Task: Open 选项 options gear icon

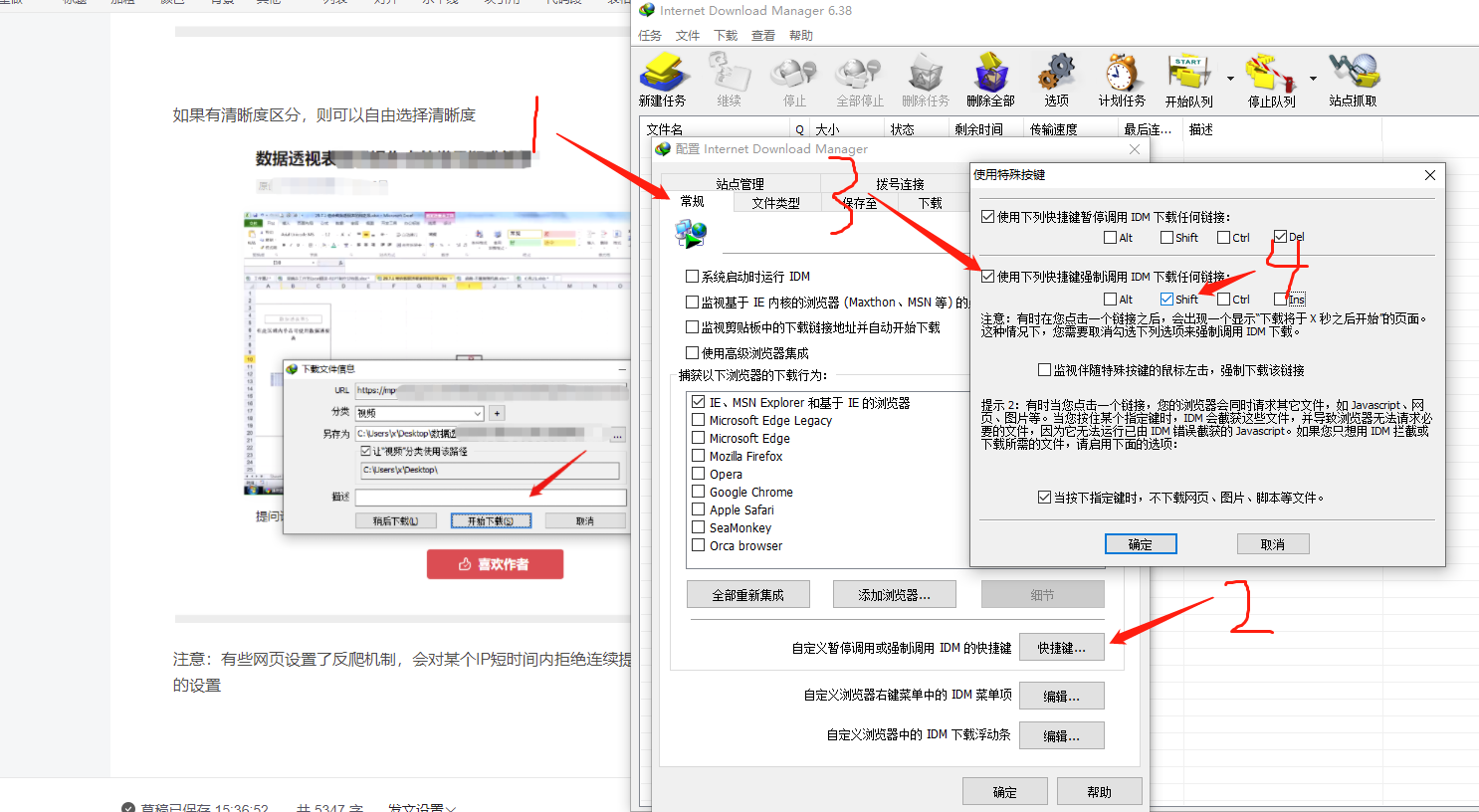Action: 1056,80
